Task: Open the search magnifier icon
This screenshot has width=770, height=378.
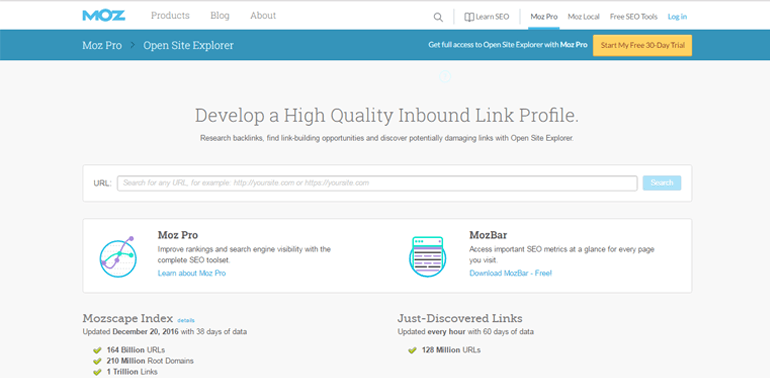Action: point(438,17)
